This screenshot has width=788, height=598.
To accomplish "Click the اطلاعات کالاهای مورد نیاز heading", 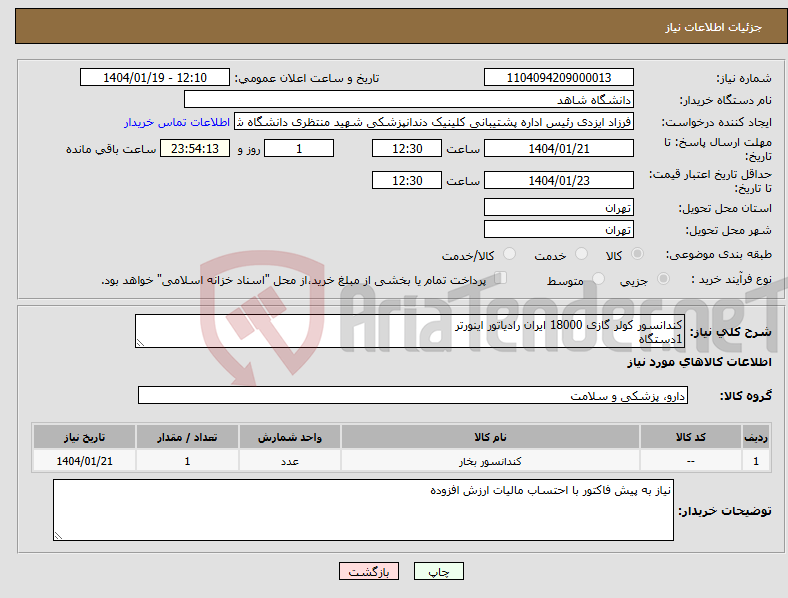I will 699,362.
